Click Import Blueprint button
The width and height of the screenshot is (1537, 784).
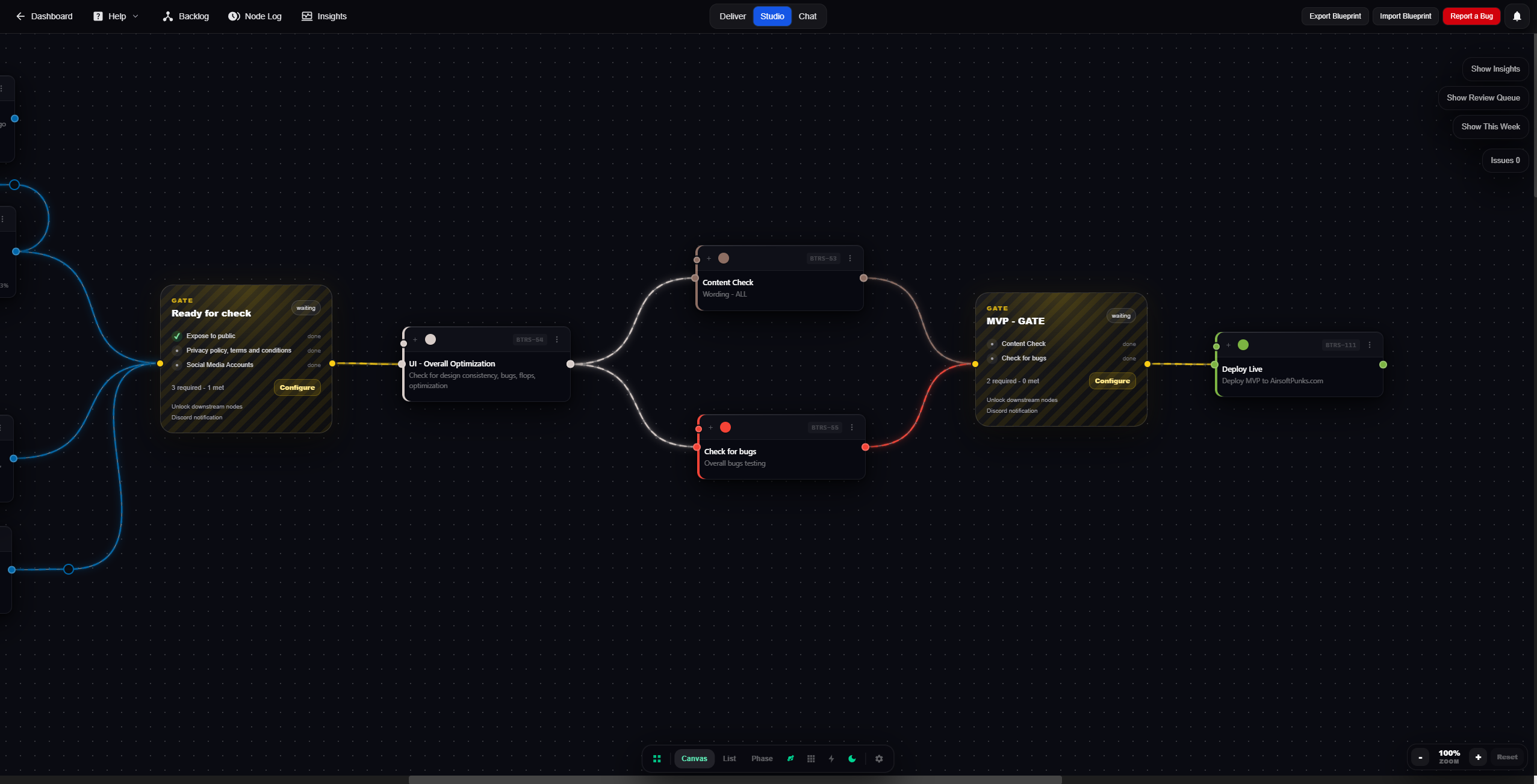point(1405,16)
